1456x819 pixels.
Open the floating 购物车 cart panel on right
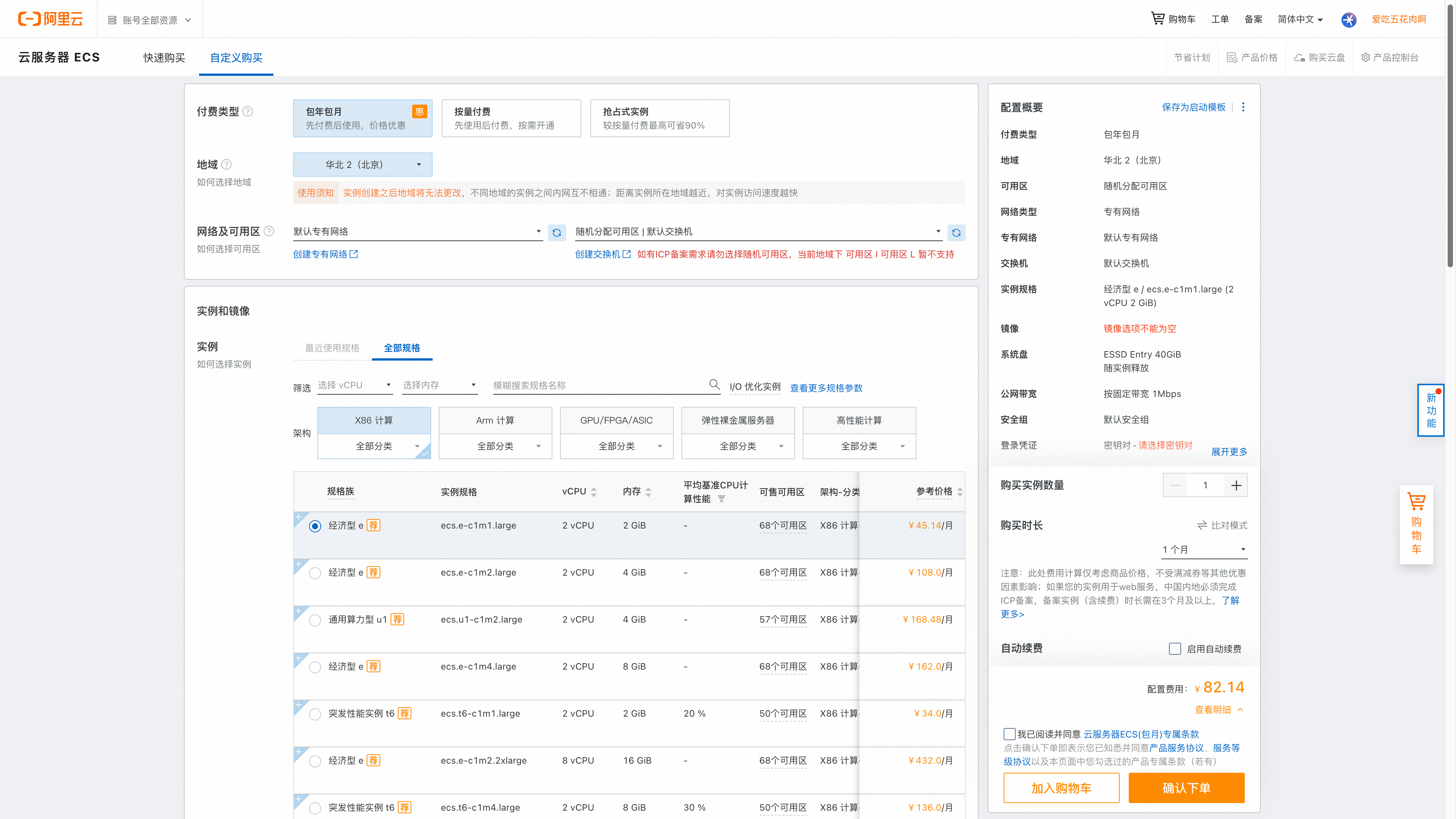(x=1416, y=526)
